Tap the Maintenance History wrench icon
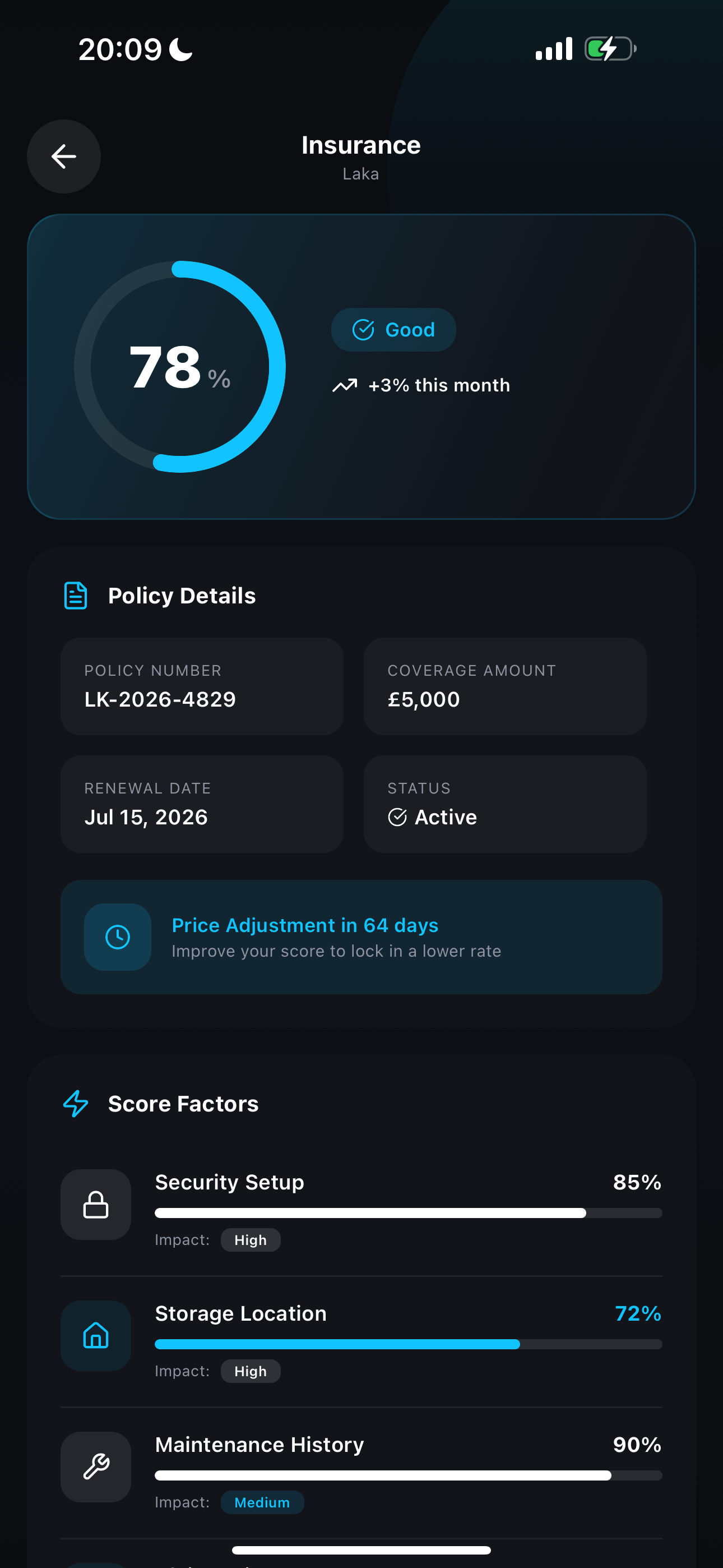 [95, 1466]
